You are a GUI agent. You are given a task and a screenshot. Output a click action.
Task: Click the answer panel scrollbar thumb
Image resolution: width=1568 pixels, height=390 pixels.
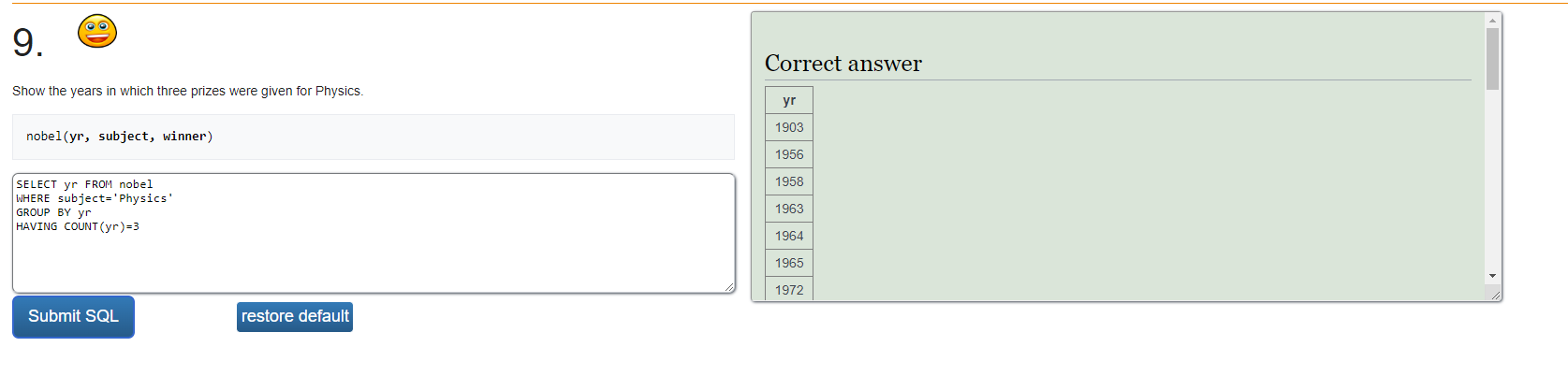pos(1493,58)
